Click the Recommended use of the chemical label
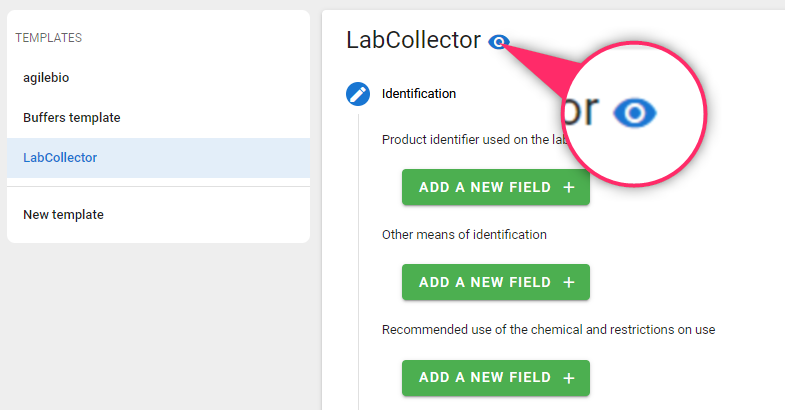785x410 pixels. pyautogui.click(x=548, y=330)
